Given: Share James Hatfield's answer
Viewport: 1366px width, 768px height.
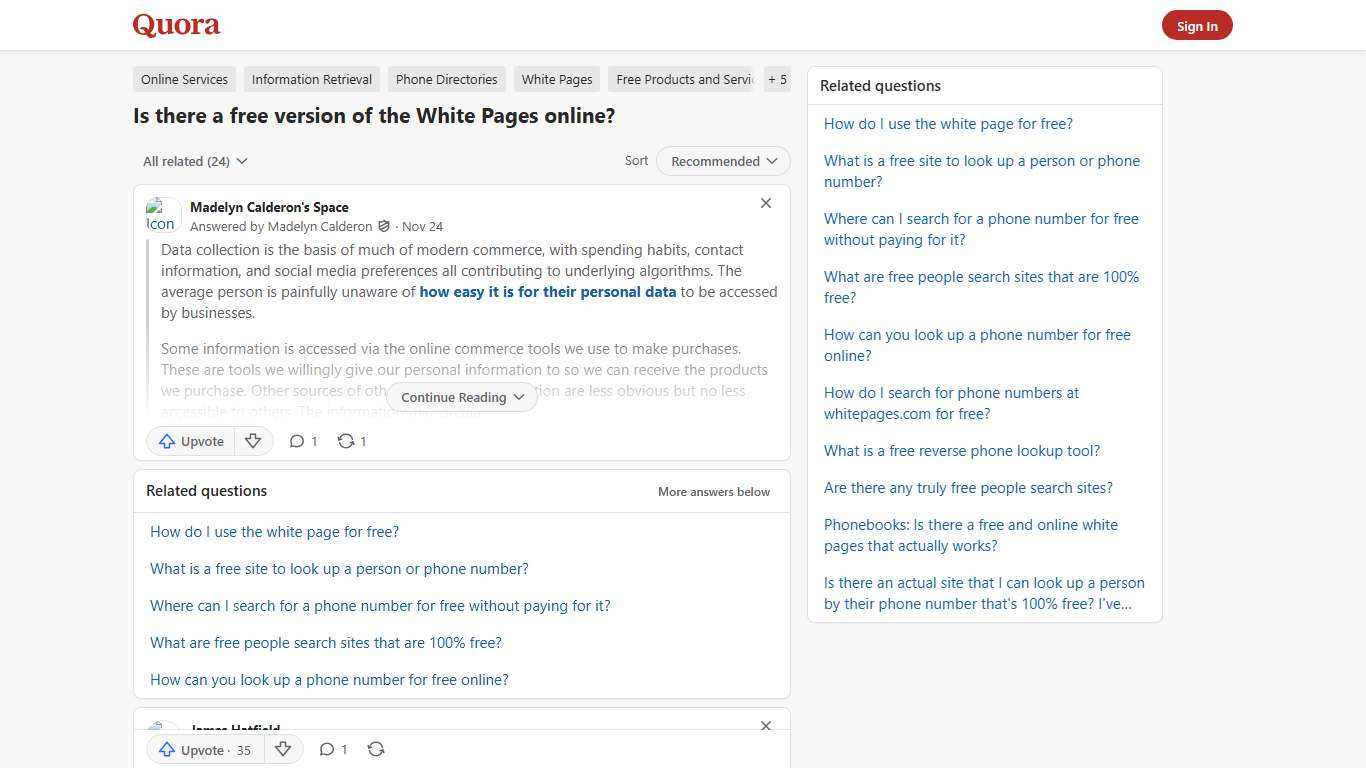Looking at the screenshot, I should click(x=376, y=749).
